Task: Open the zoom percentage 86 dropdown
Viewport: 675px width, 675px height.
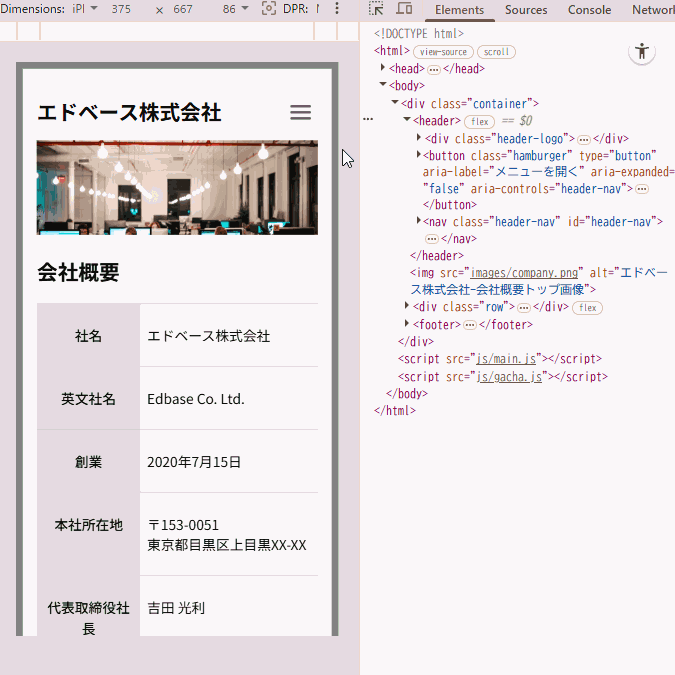Action: coord(235,9)
